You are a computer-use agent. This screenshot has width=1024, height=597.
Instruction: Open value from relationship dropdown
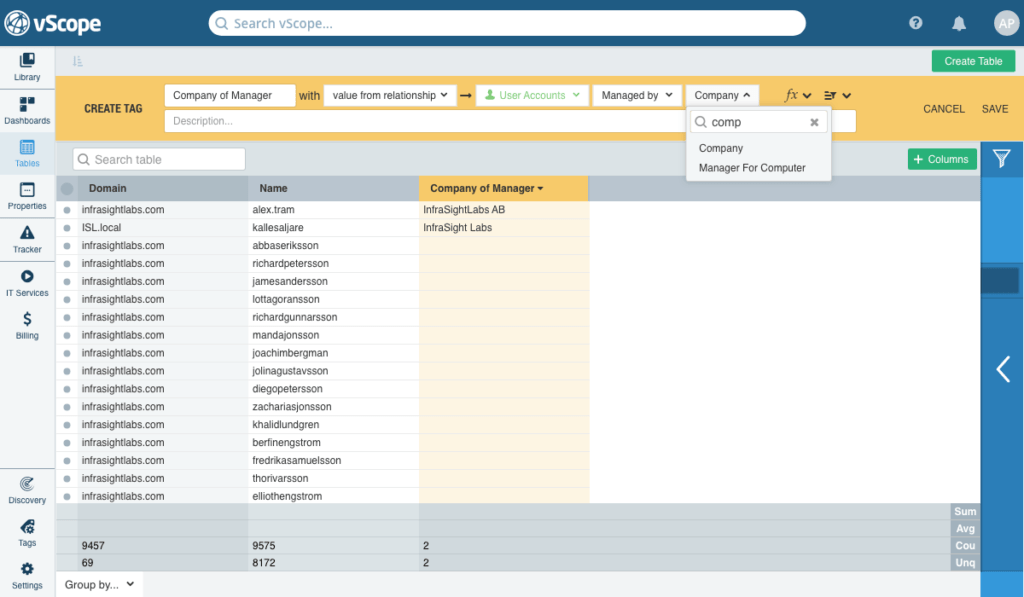click(390, 95)
